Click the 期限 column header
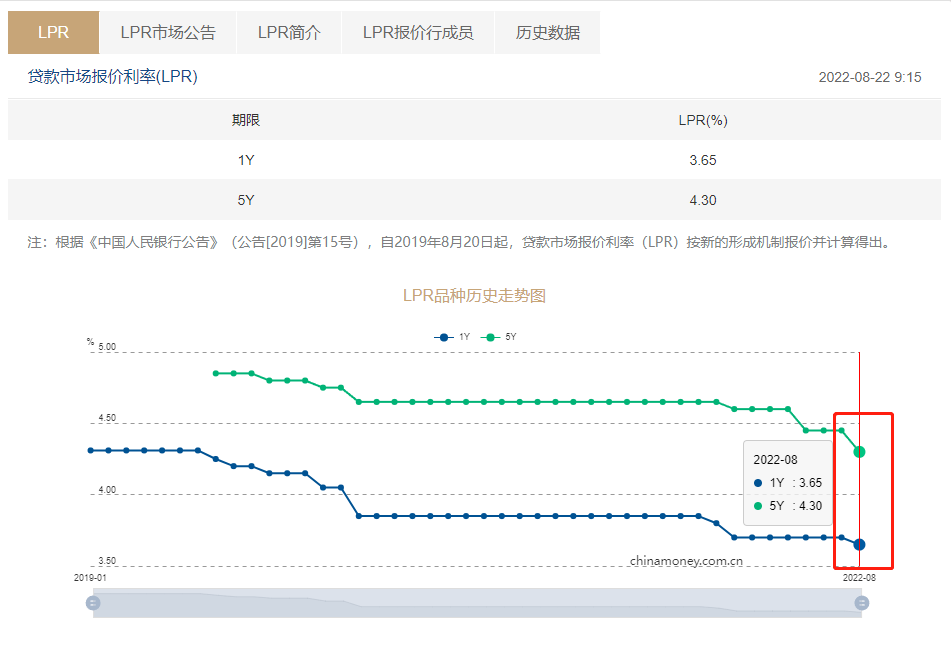 point(246,120)
